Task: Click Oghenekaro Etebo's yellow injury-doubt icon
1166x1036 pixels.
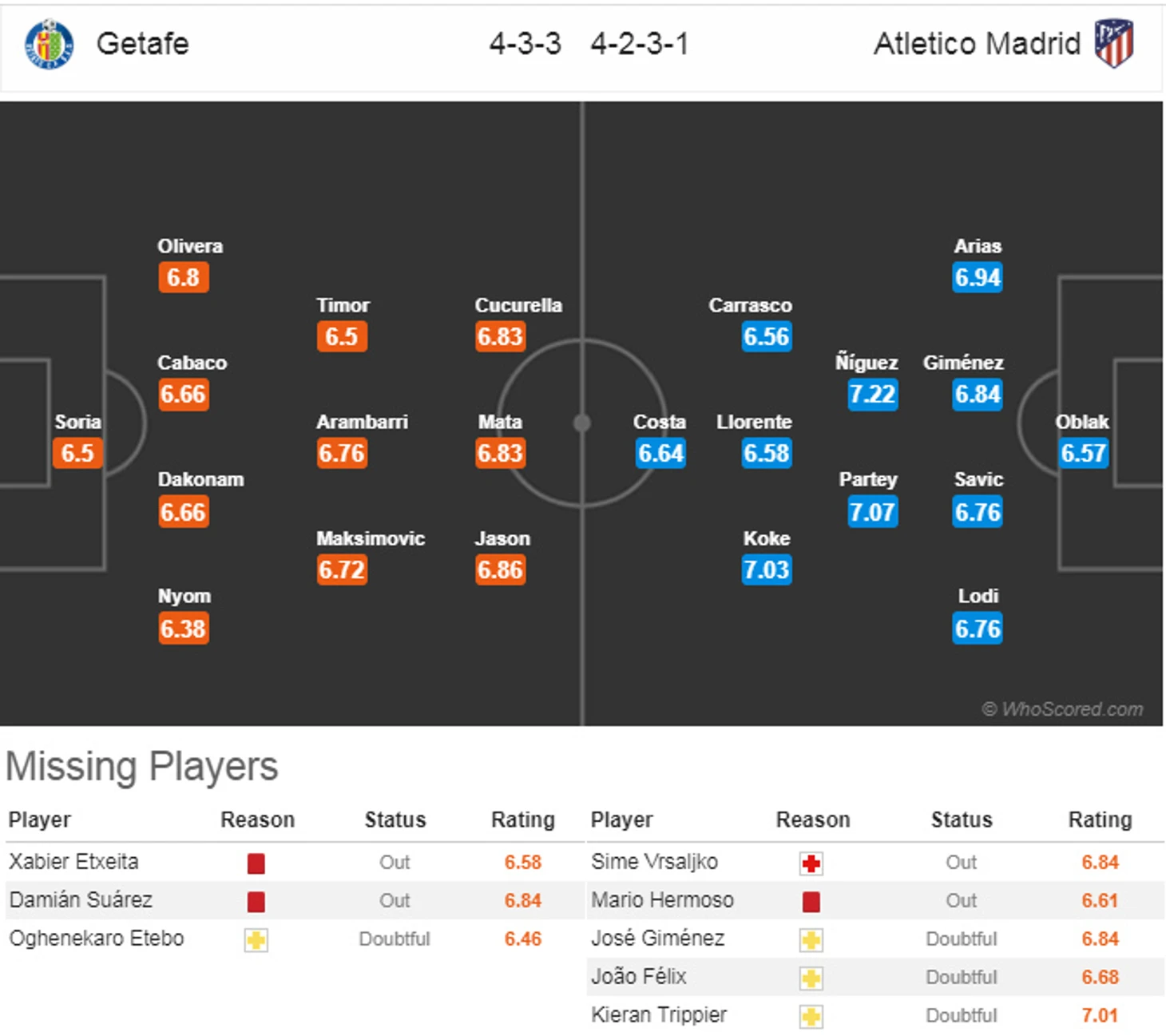Action: point(256,940)
